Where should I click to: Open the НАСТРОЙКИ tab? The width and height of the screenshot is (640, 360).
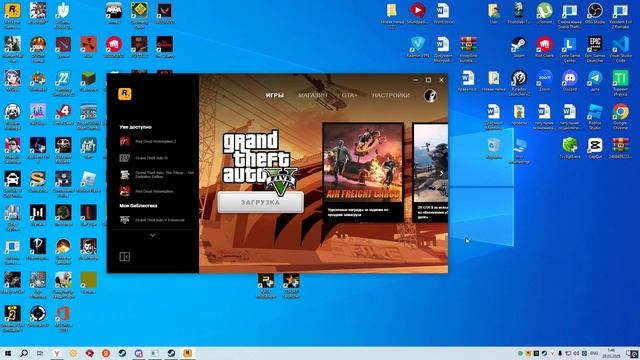(391, 95)
